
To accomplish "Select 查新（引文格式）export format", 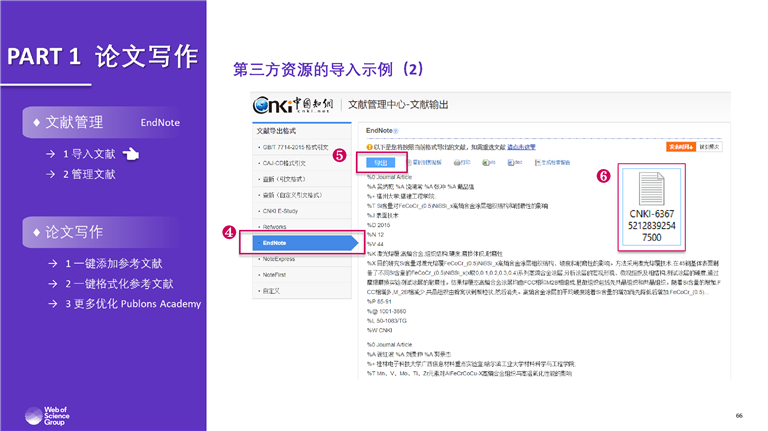I will (x=284, y=179).
